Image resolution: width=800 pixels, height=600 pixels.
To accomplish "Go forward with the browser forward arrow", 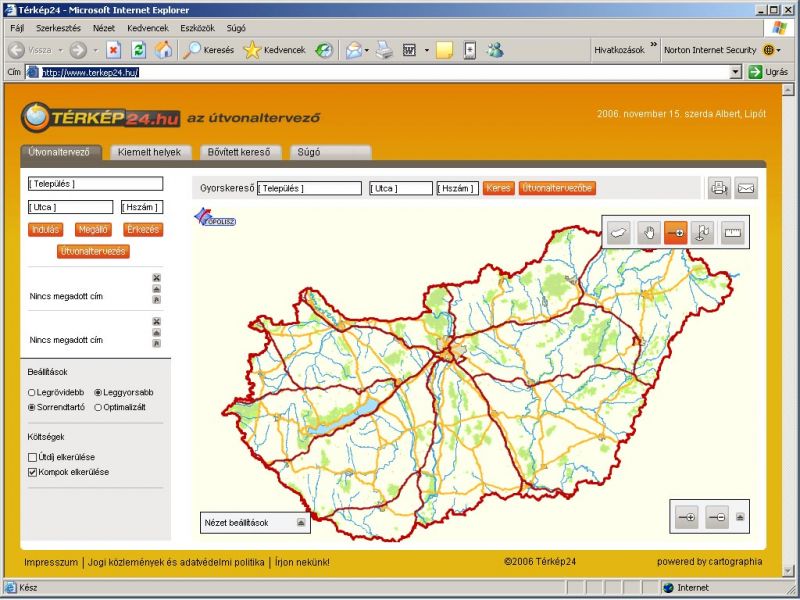I will coord(78,50).
